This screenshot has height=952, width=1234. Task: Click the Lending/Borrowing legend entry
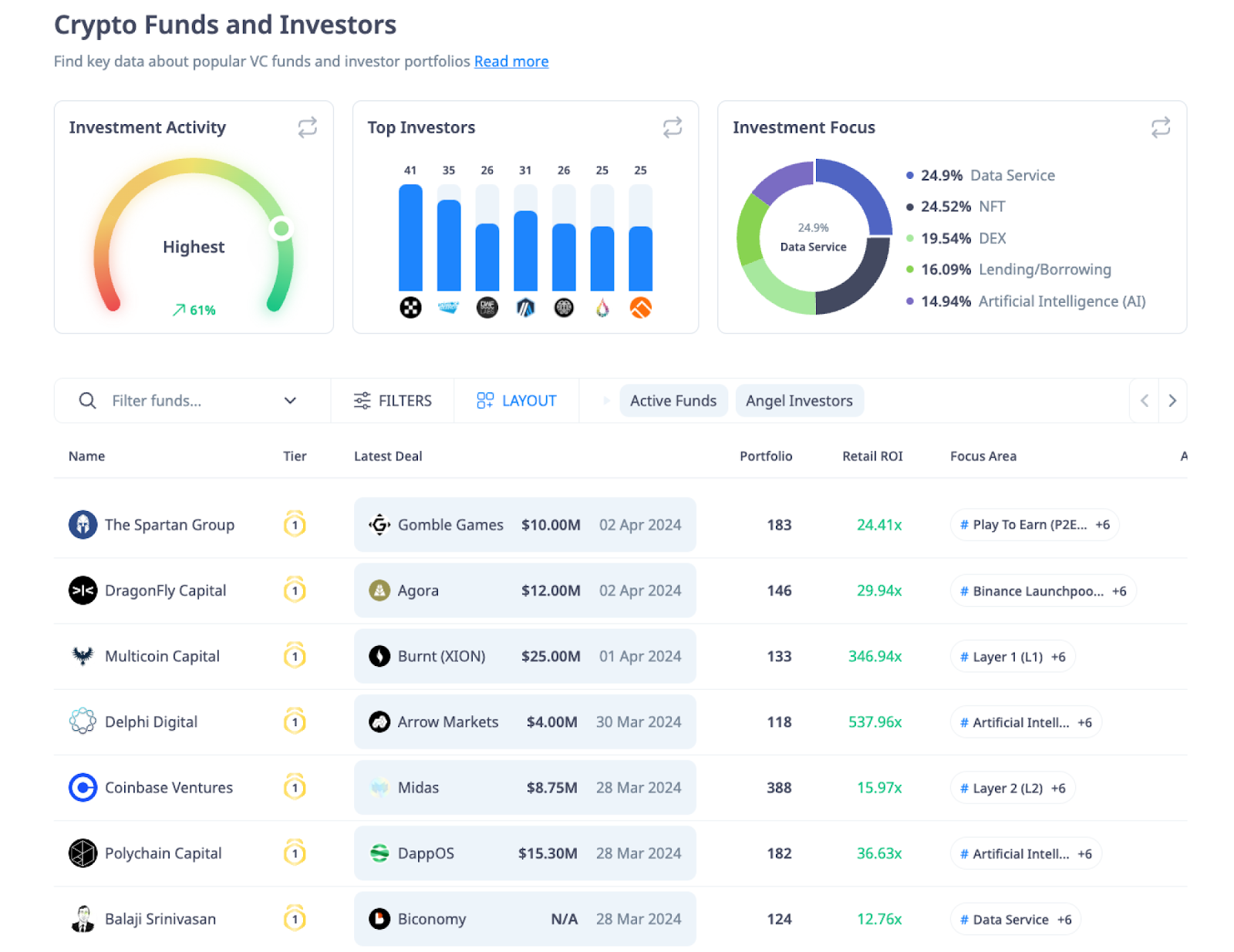1009,270
